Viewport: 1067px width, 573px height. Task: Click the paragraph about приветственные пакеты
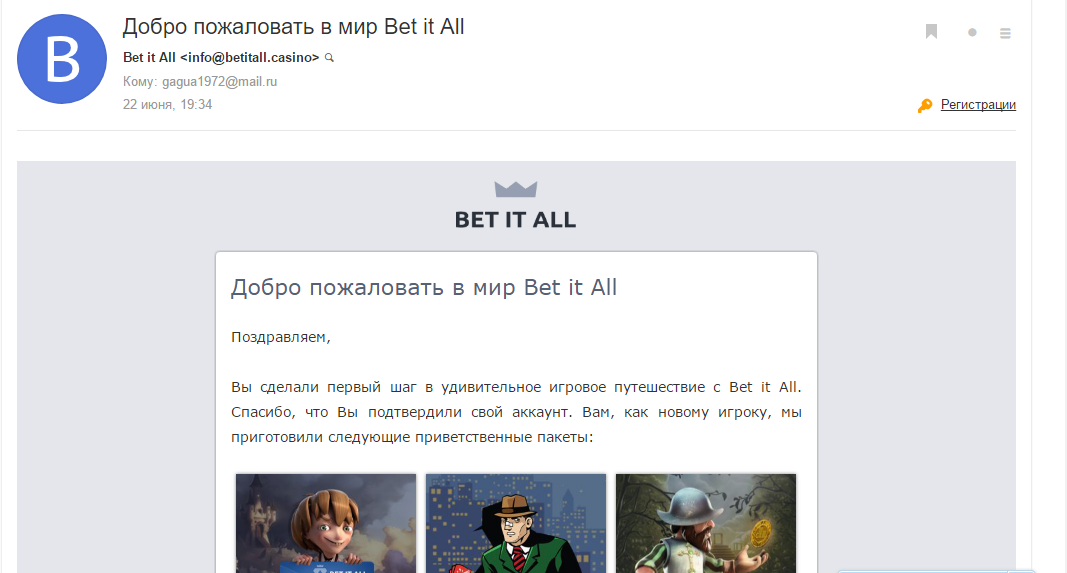(x=516, y=412)
